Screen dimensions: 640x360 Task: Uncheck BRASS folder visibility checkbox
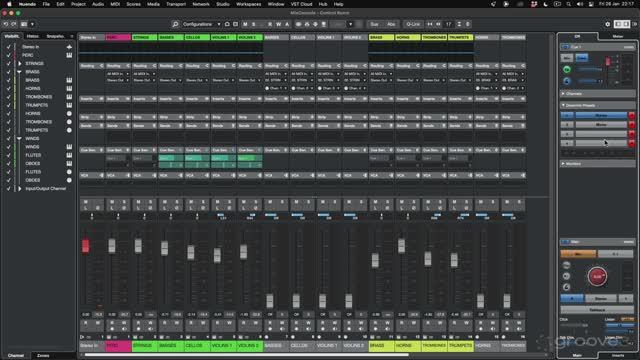click(x=8, y=72)
